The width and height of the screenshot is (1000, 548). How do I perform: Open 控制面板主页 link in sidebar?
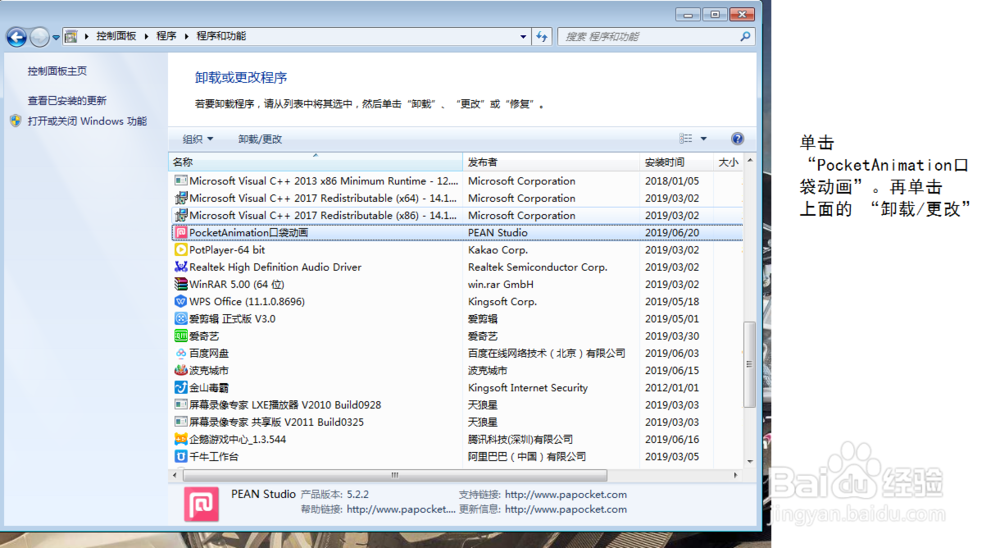click(x=57, y=71)
